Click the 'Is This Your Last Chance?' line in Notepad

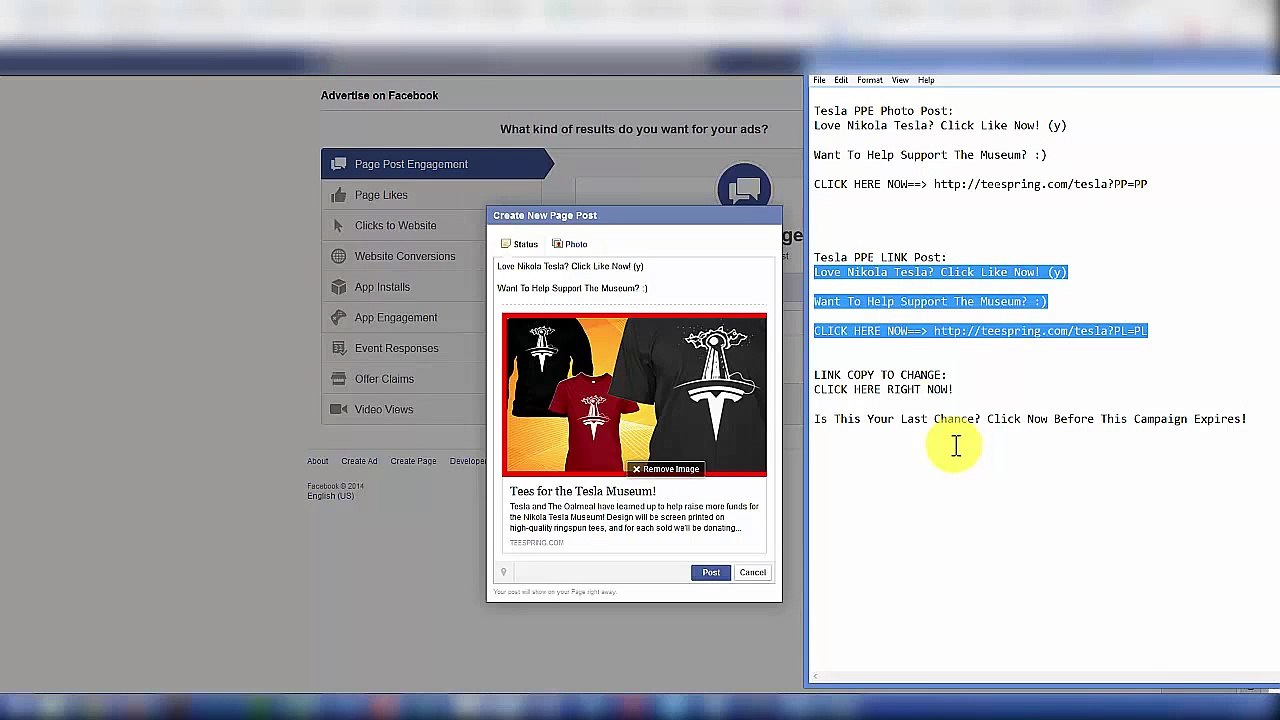click(x=1030, y=419)
